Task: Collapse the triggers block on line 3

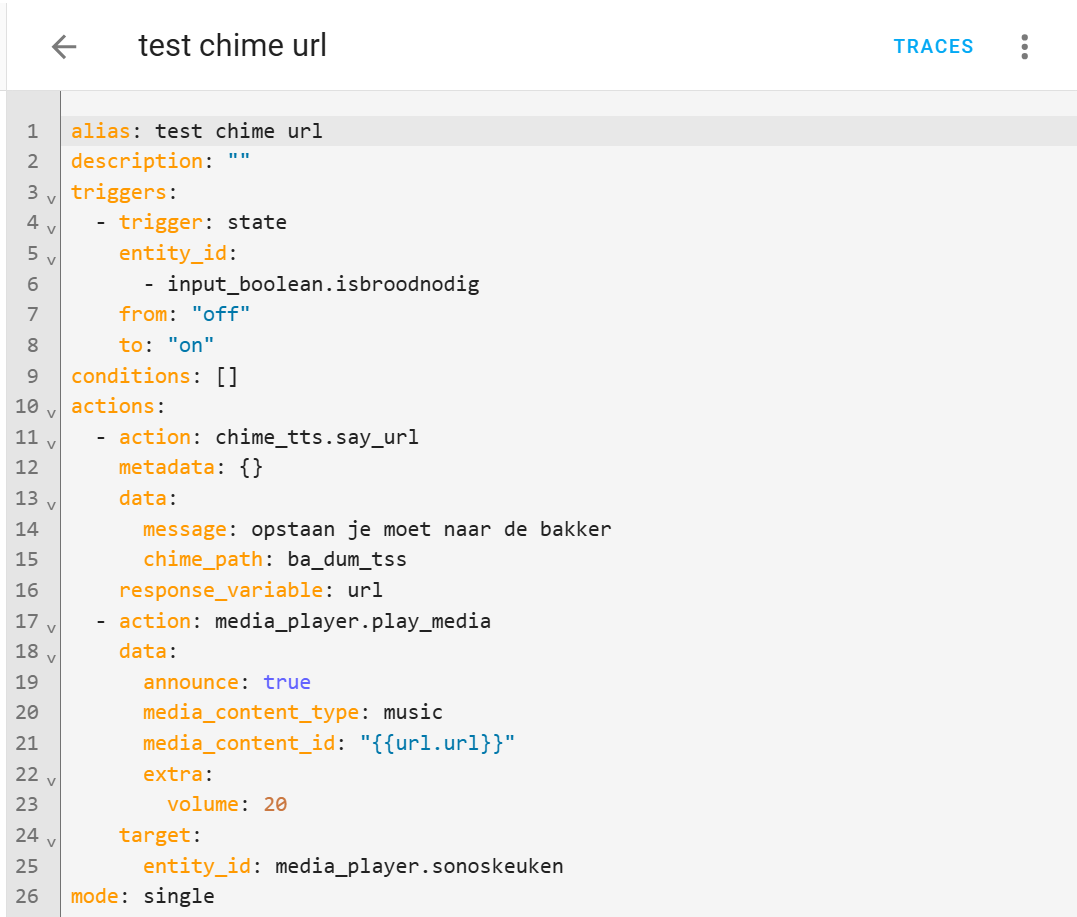Action: coord(52,199)
